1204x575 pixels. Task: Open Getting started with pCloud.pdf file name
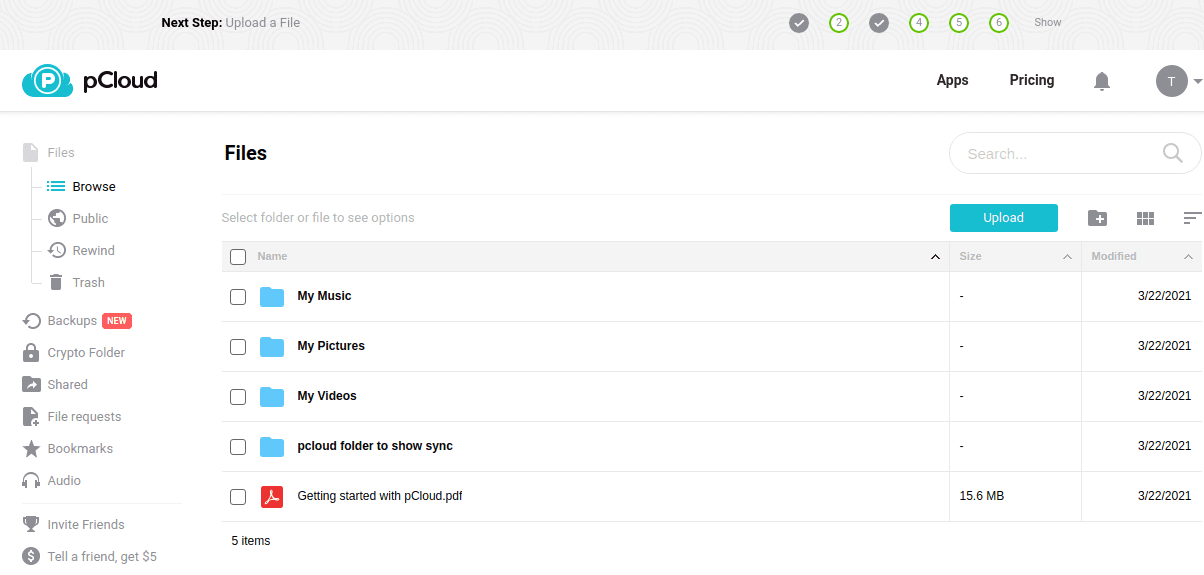point(380,496)
